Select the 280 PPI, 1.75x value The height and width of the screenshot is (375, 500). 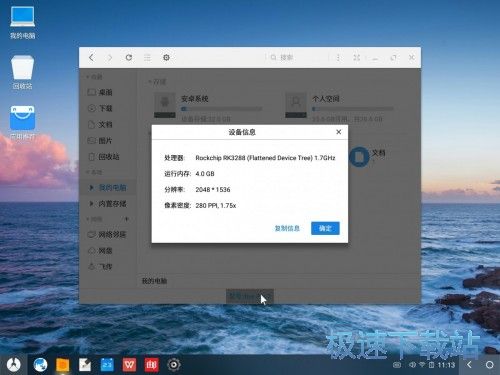point(216,206)
